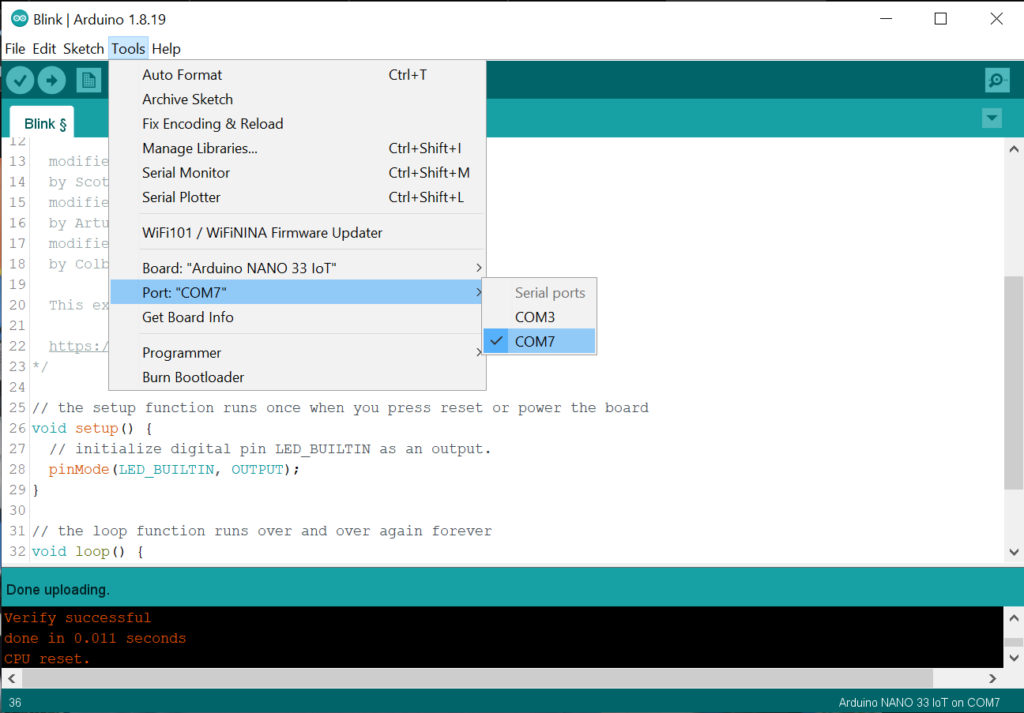Image resolution: width=1024 pixels, height=713 pixels.
Task: Choose Auto Format from Tools menu
Action: click(182, 75)
